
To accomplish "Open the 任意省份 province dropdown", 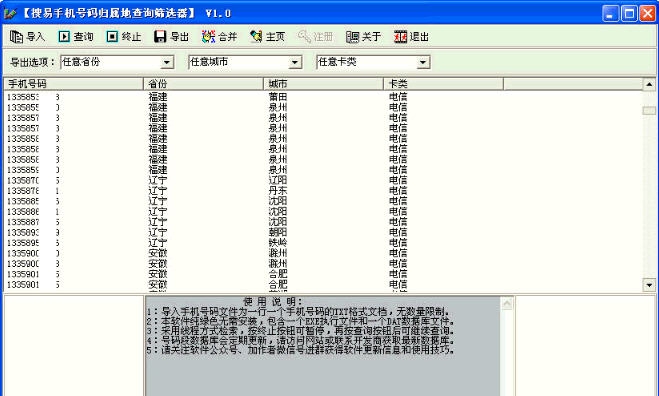I will point(167,63).
